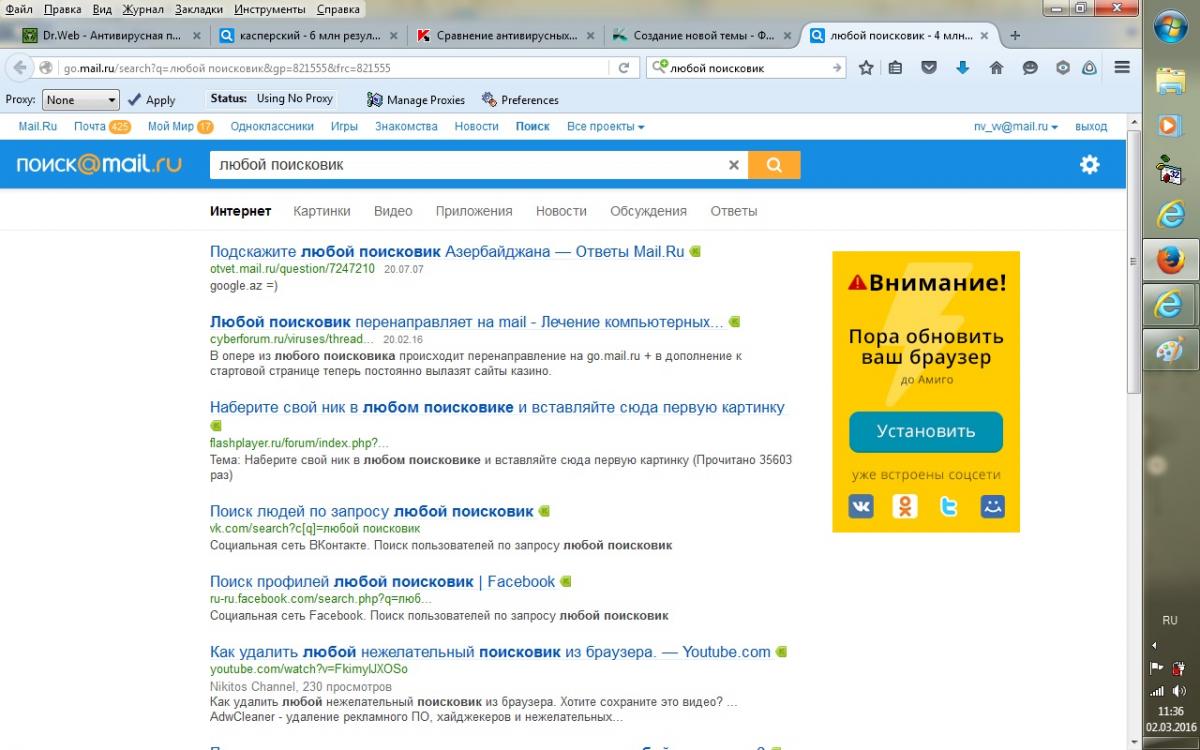Select the Обсуждения search tab
Screen dimensions: 1200x750
[648, 211]
